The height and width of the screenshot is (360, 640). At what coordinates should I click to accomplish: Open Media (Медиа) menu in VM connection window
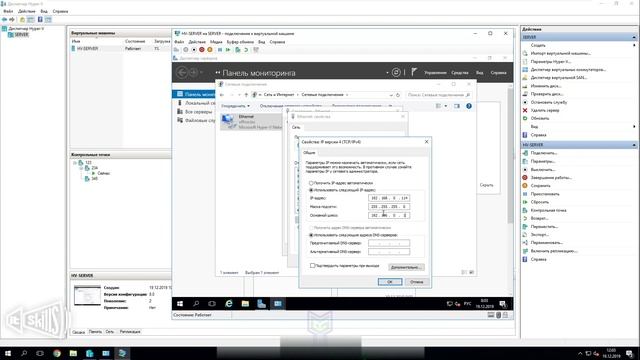[216, 42]
